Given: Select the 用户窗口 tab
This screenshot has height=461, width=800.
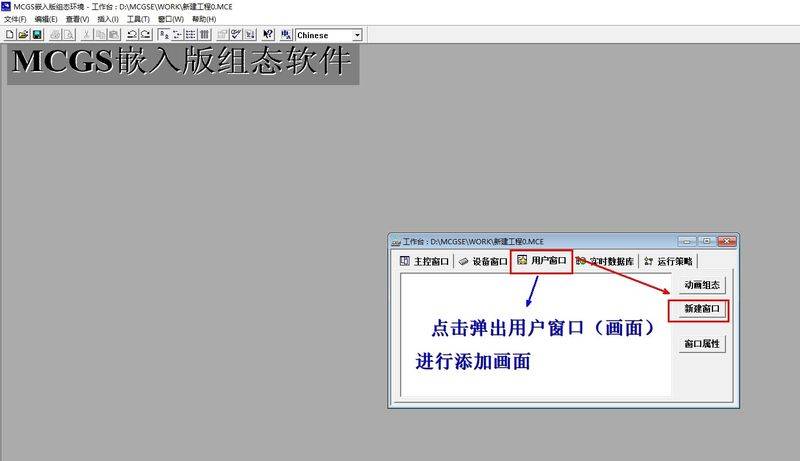Looking at the screenshot, I should tap(542, 261).
